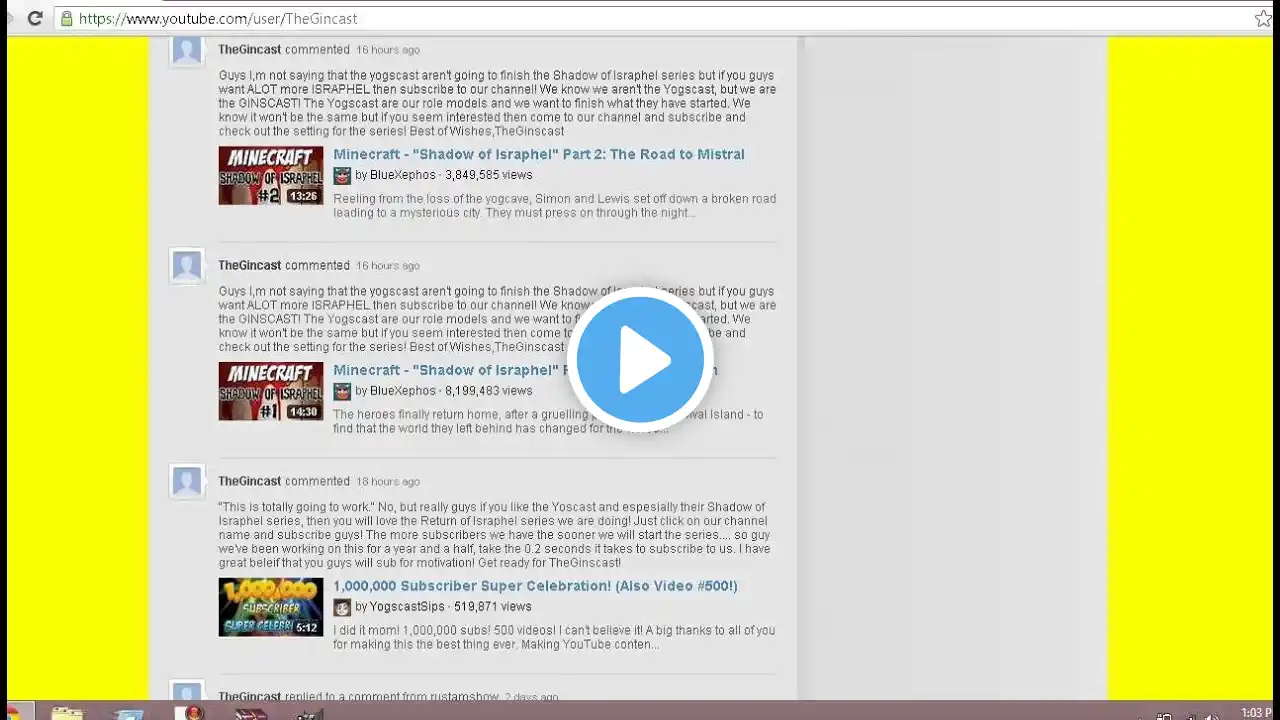Click the BlueXephos avatar icon beside 3,849,585 views
The height and width of the screenshot is (720, 1280).
pos(342,175)
